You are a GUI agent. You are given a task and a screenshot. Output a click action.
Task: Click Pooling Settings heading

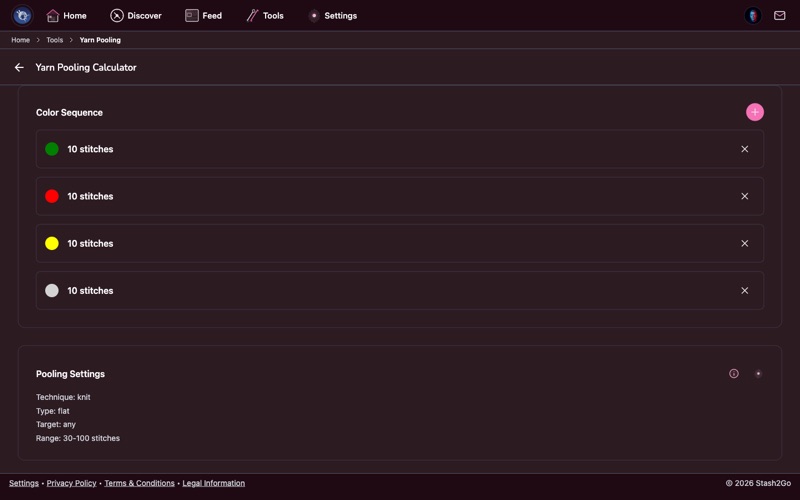(70, 374)
